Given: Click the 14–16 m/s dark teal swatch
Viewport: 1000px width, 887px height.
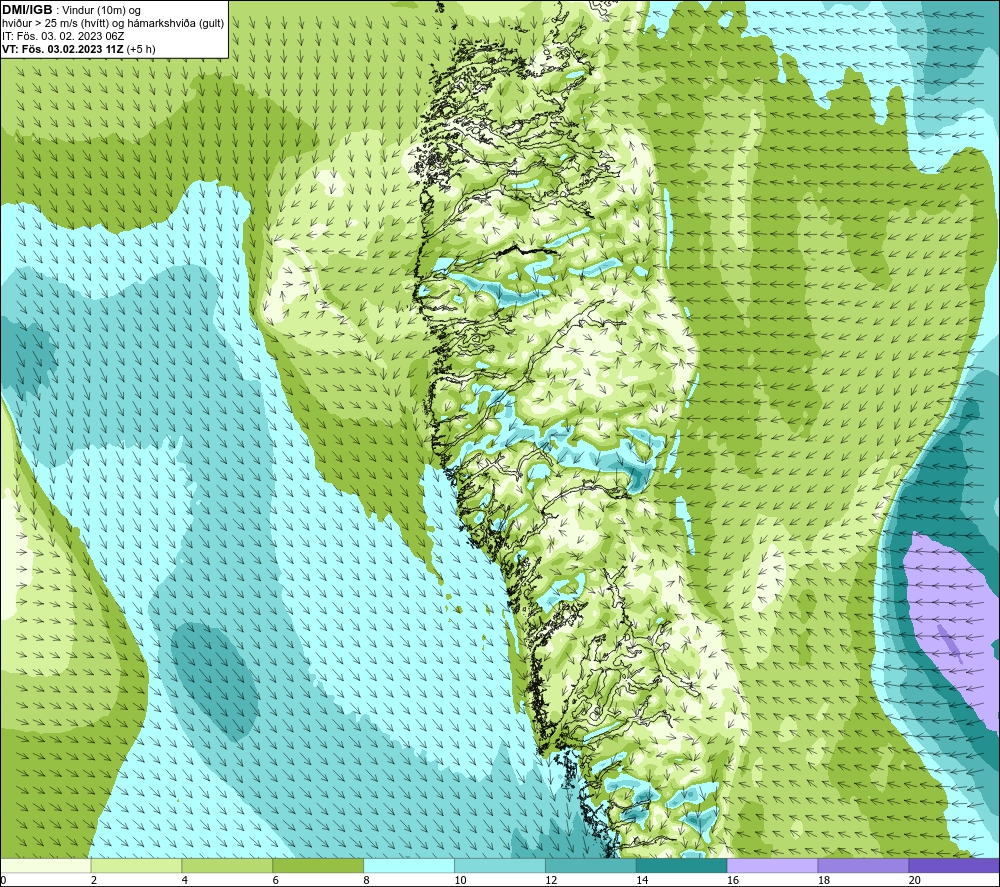Looking at the screenshot, I should (x=682, y=865).
